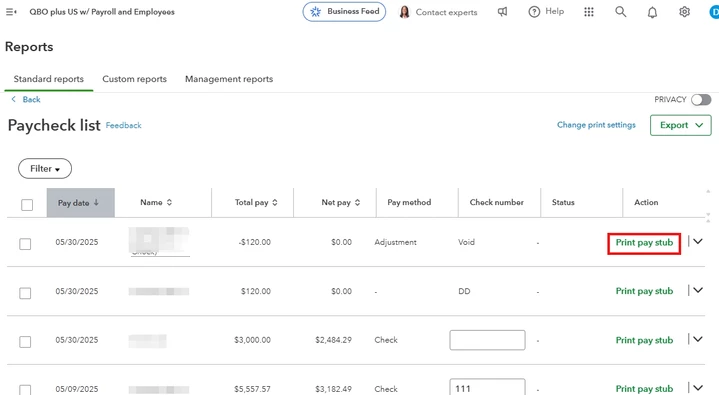The height and width of the screenshot is (395, 719).
Task: Collapse the left navigation menu icon
Action: (11, 12)
